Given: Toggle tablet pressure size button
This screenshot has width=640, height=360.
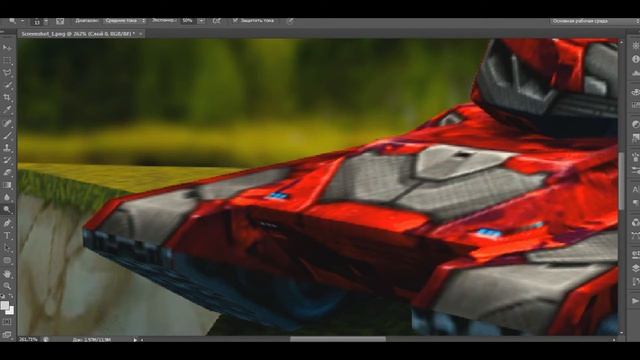Looking at the screenshot, I should 290,21.
